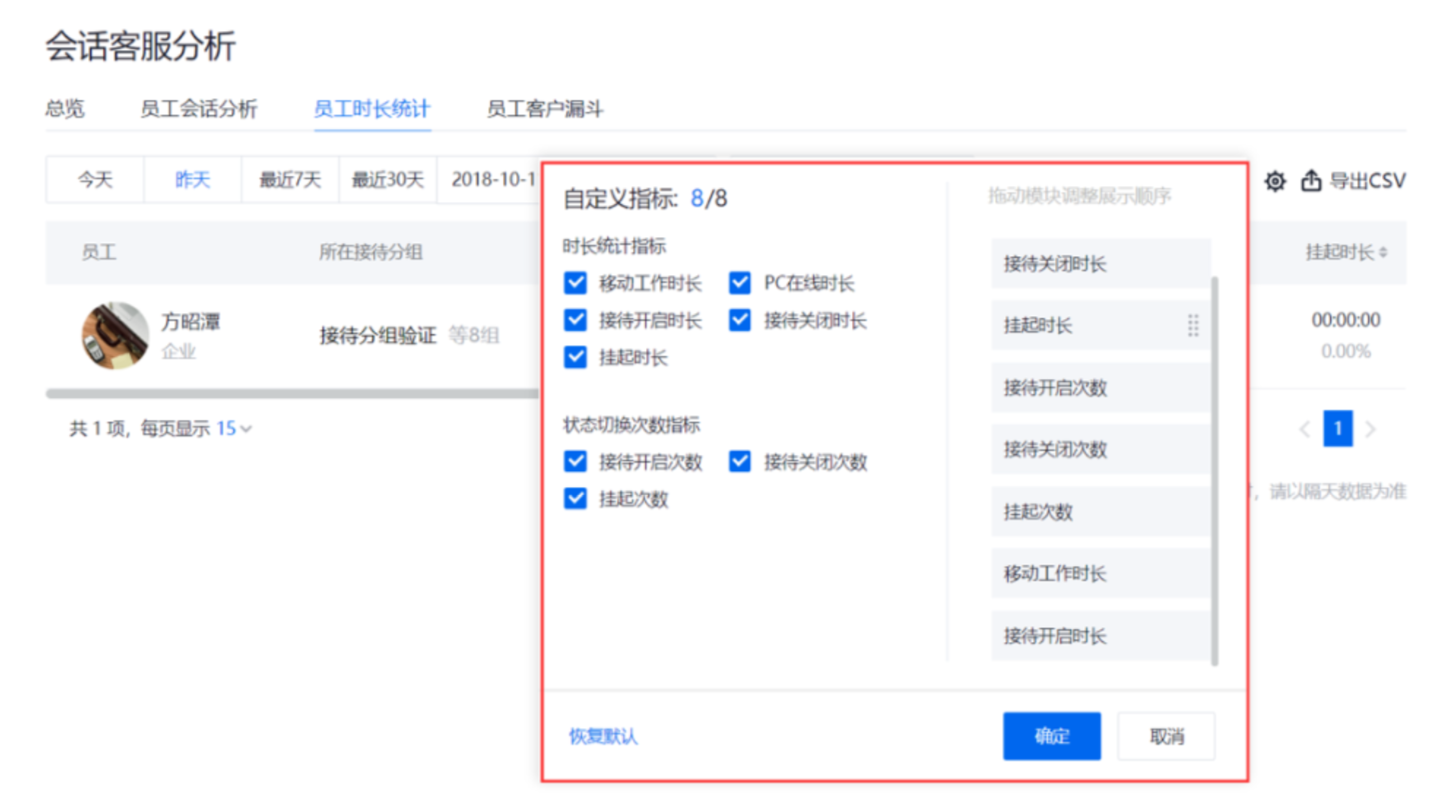Click the table horizontal scrollbar
1448x802 pixels.
[x=292, y=393]
